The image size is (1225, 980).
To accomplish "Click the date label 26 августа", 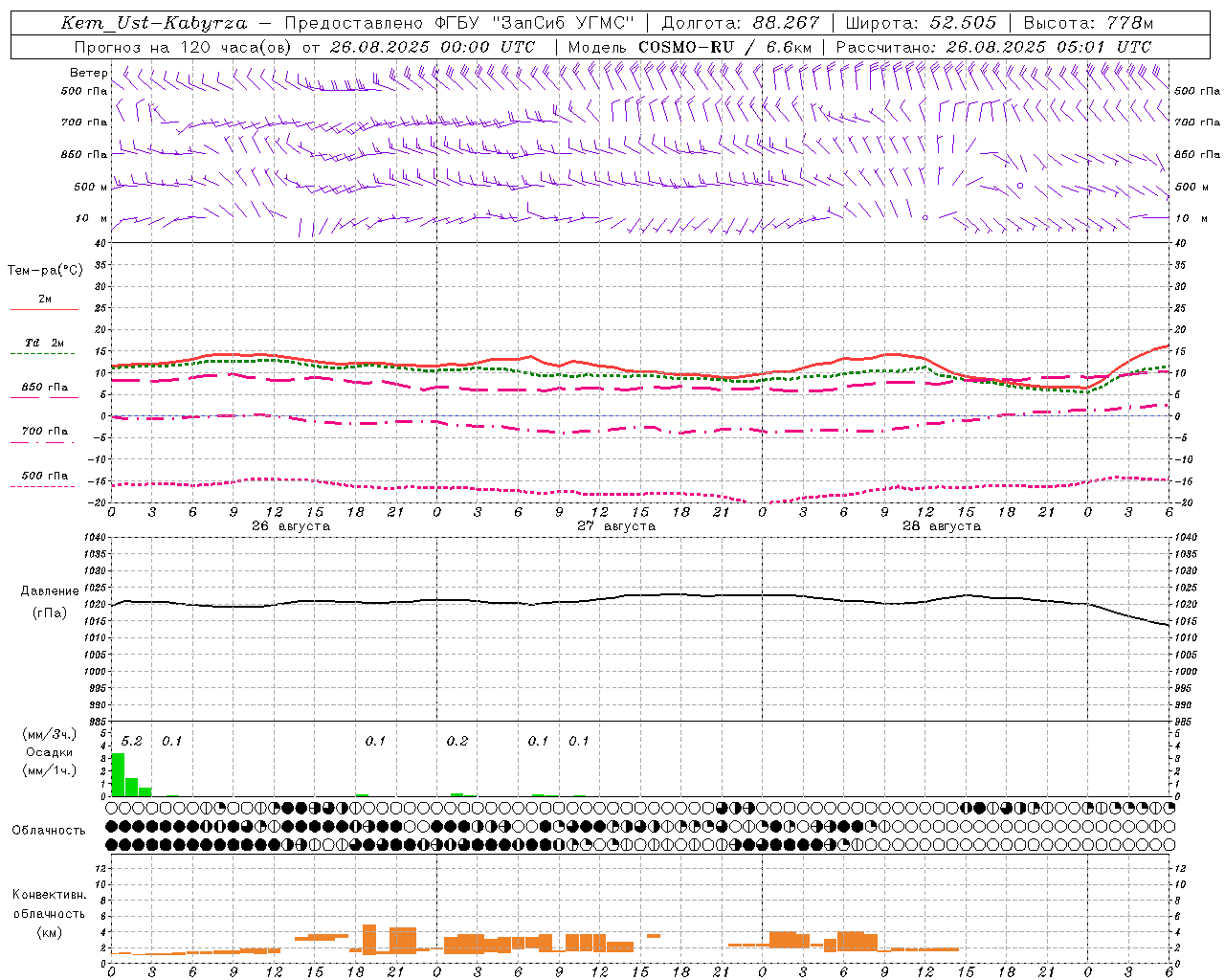I will coord(291,526).
